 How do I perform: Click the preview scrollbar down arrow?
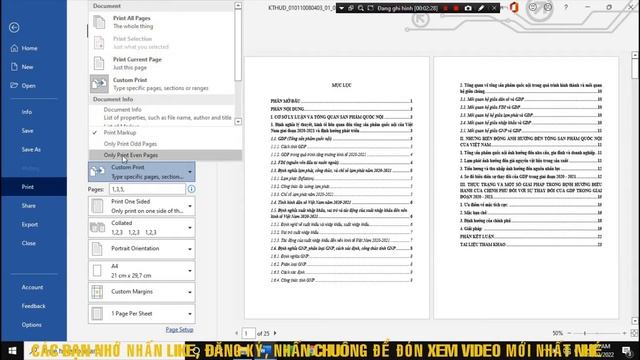click(x=635, y=321)
